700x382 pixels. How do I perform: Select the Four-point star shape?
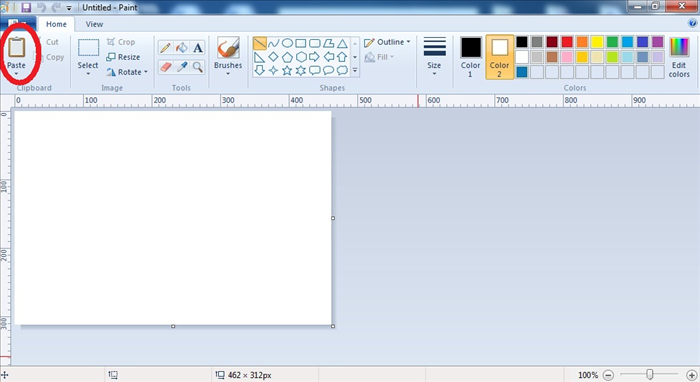pyautogui.click(x=274, y=71)
